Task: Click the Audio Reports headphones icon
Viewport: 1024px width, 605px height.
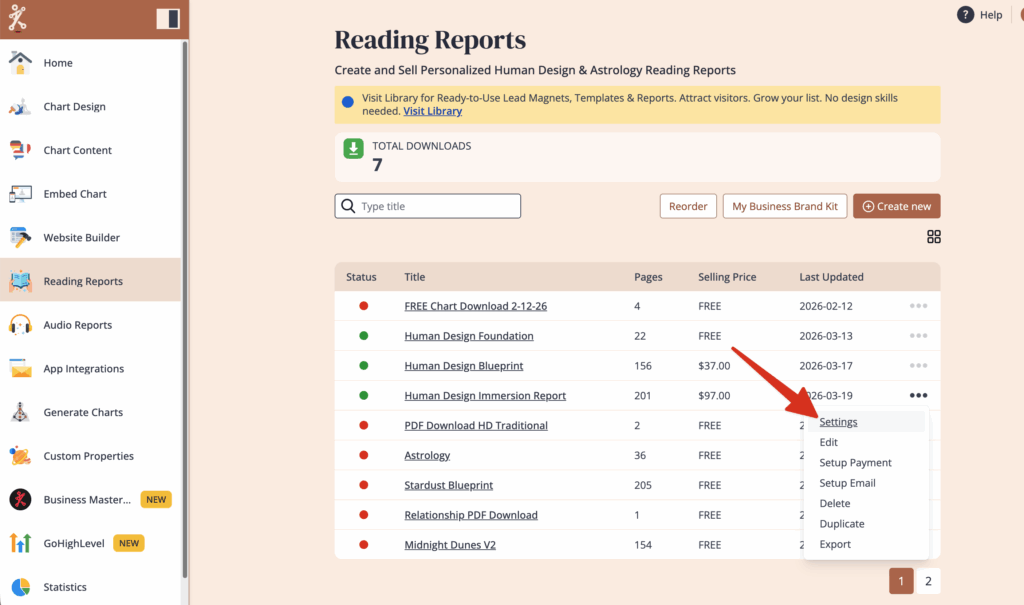Action: [x=20, y=325]
